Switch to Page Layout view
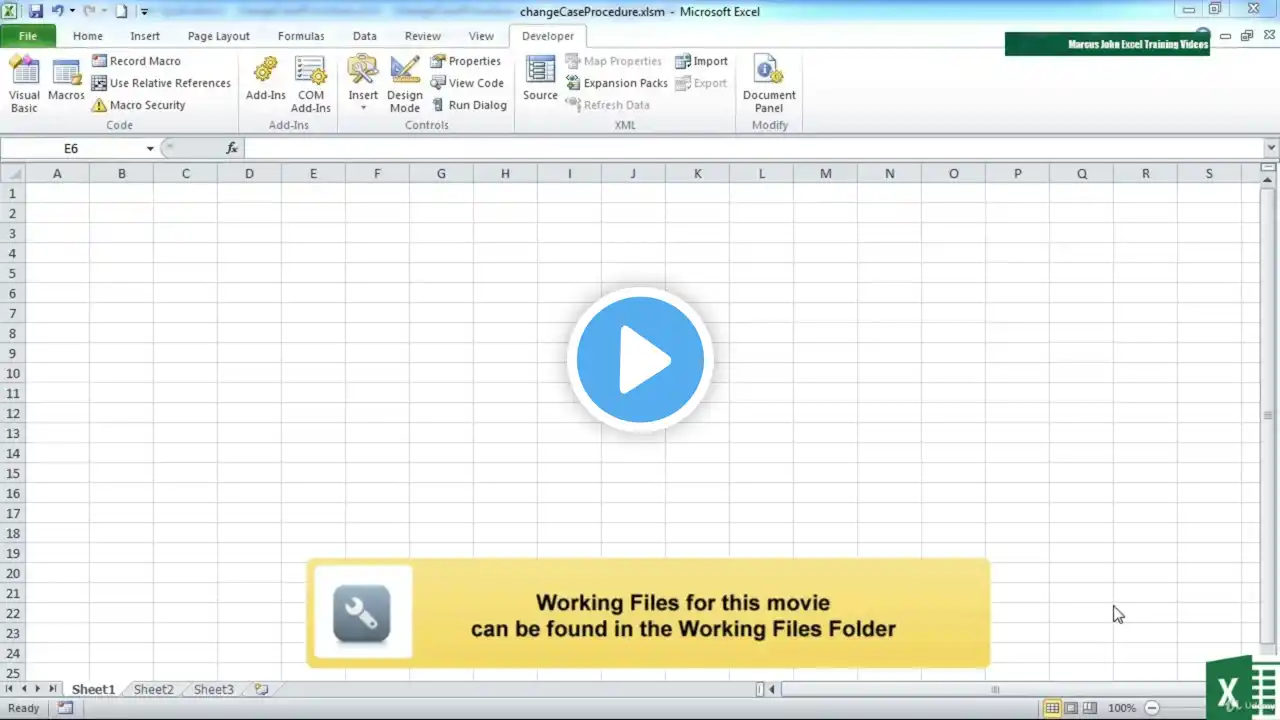The width and height of the screenshot is (1280, 720). (x=1071, y=708)
